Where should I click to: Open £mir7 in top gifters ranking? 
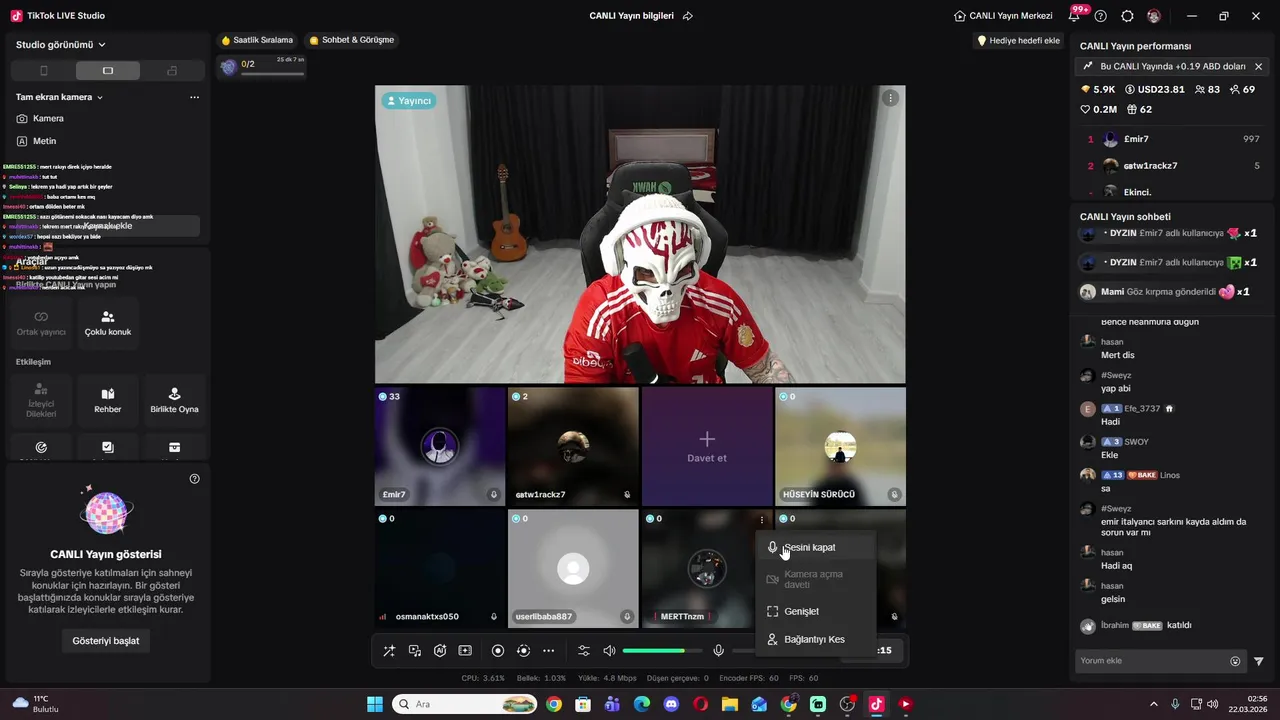[x=1173, y=139]
